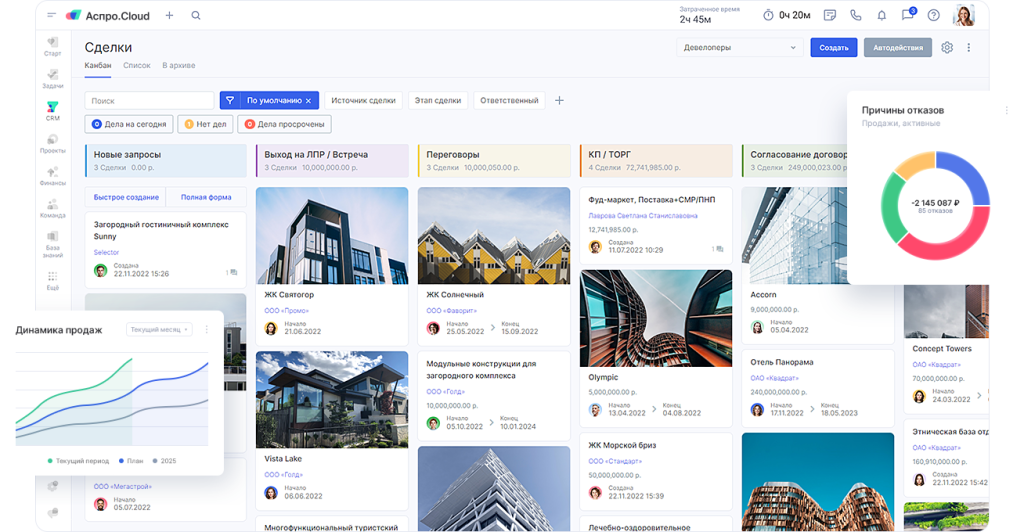This screenshot has height=532, width=1024.
Task: Switch to the В архиве tab
Action: 178,66
